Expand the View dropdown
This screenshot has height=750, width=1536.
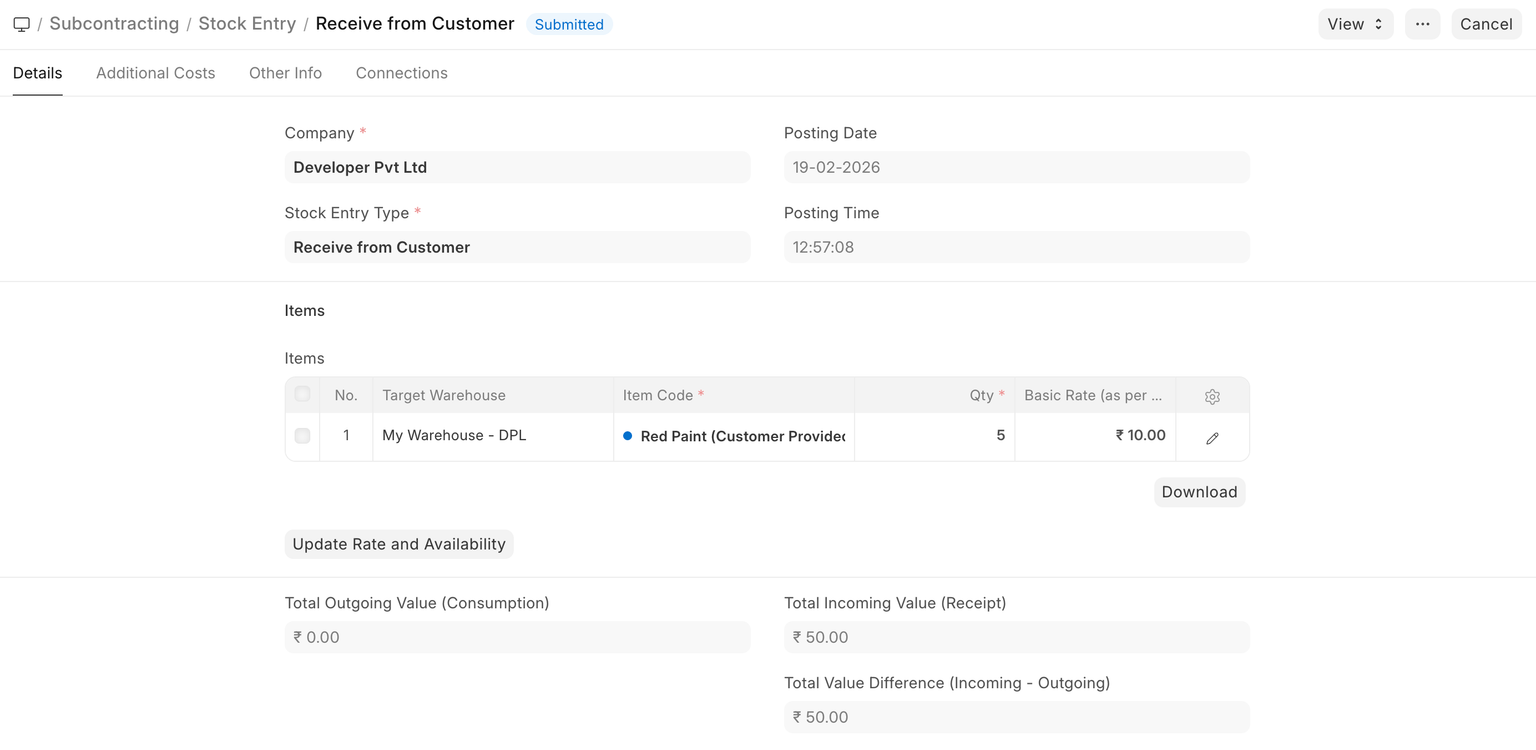1355,24
